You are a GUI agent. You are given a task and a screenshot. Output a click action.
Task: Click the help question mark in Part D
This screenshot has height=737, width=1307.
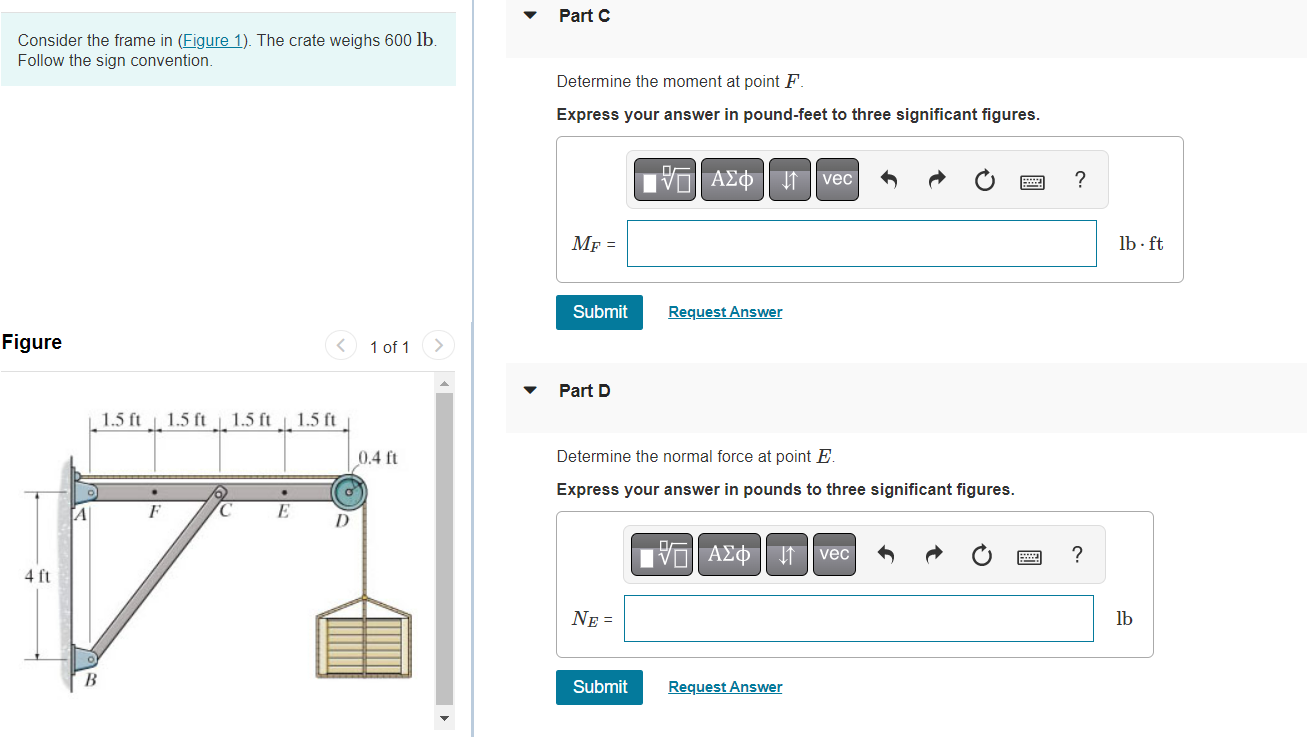pos(1077,554)
